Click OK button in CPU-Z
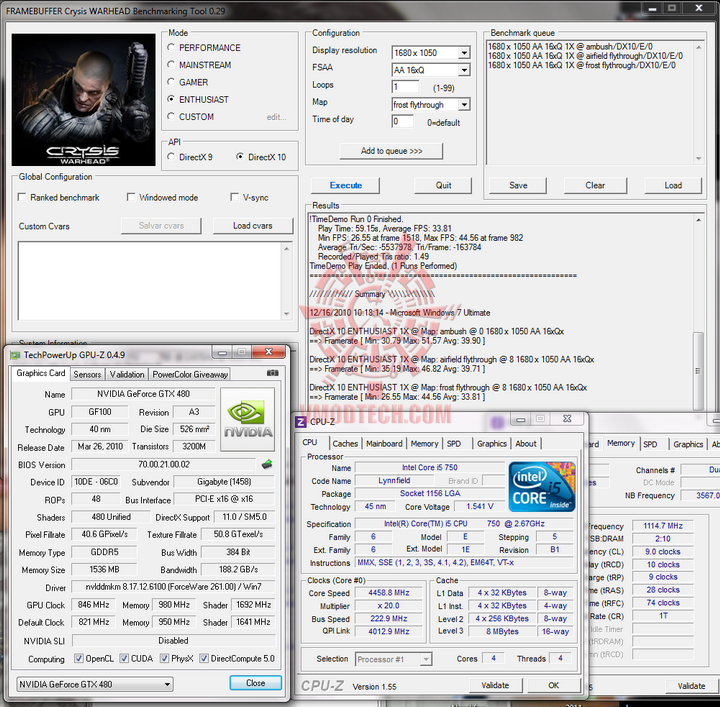 (x=553, y=685)
